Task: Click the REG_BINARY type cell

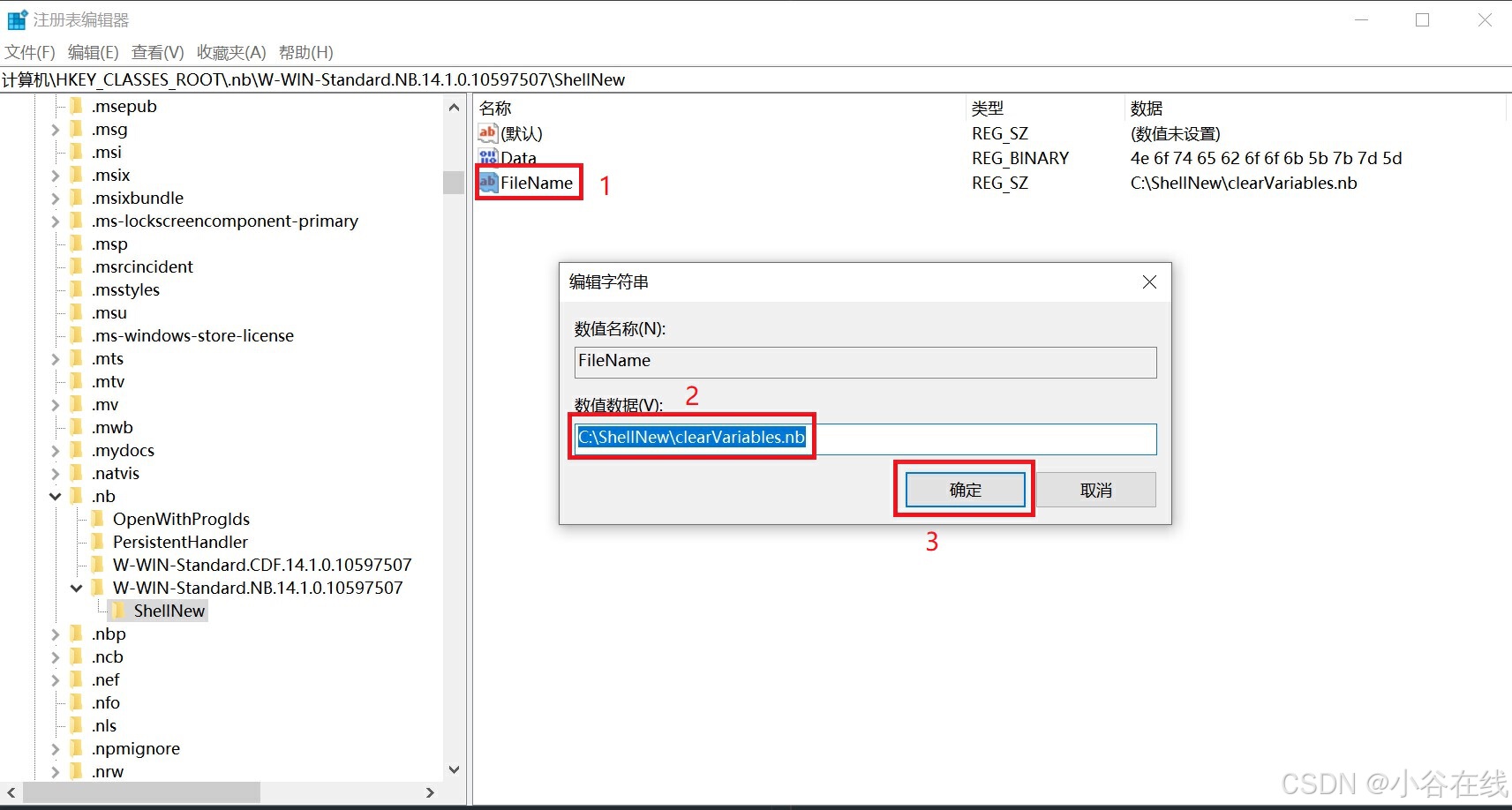Action: tap(1020, 158)
